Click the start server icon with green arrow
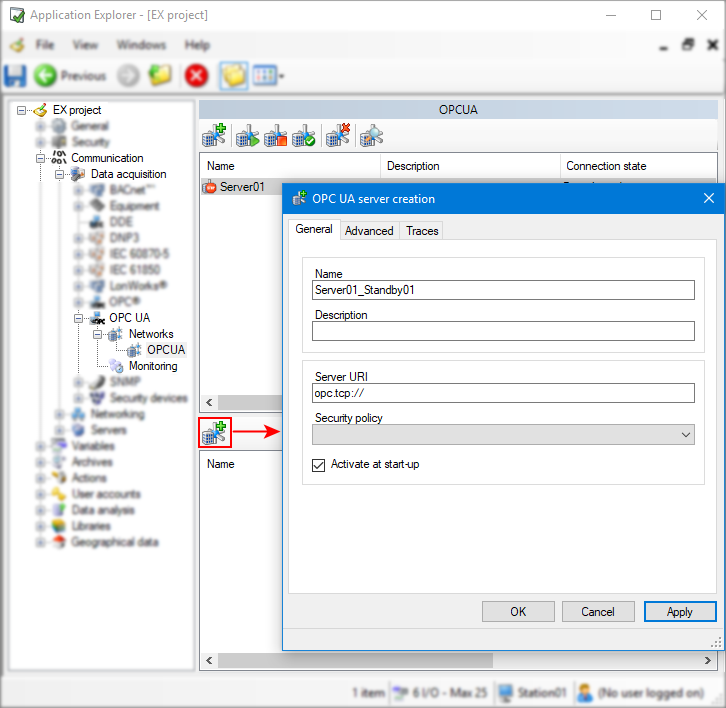The image size is (726, 708). pyautogui.click(x=247, y=136)
